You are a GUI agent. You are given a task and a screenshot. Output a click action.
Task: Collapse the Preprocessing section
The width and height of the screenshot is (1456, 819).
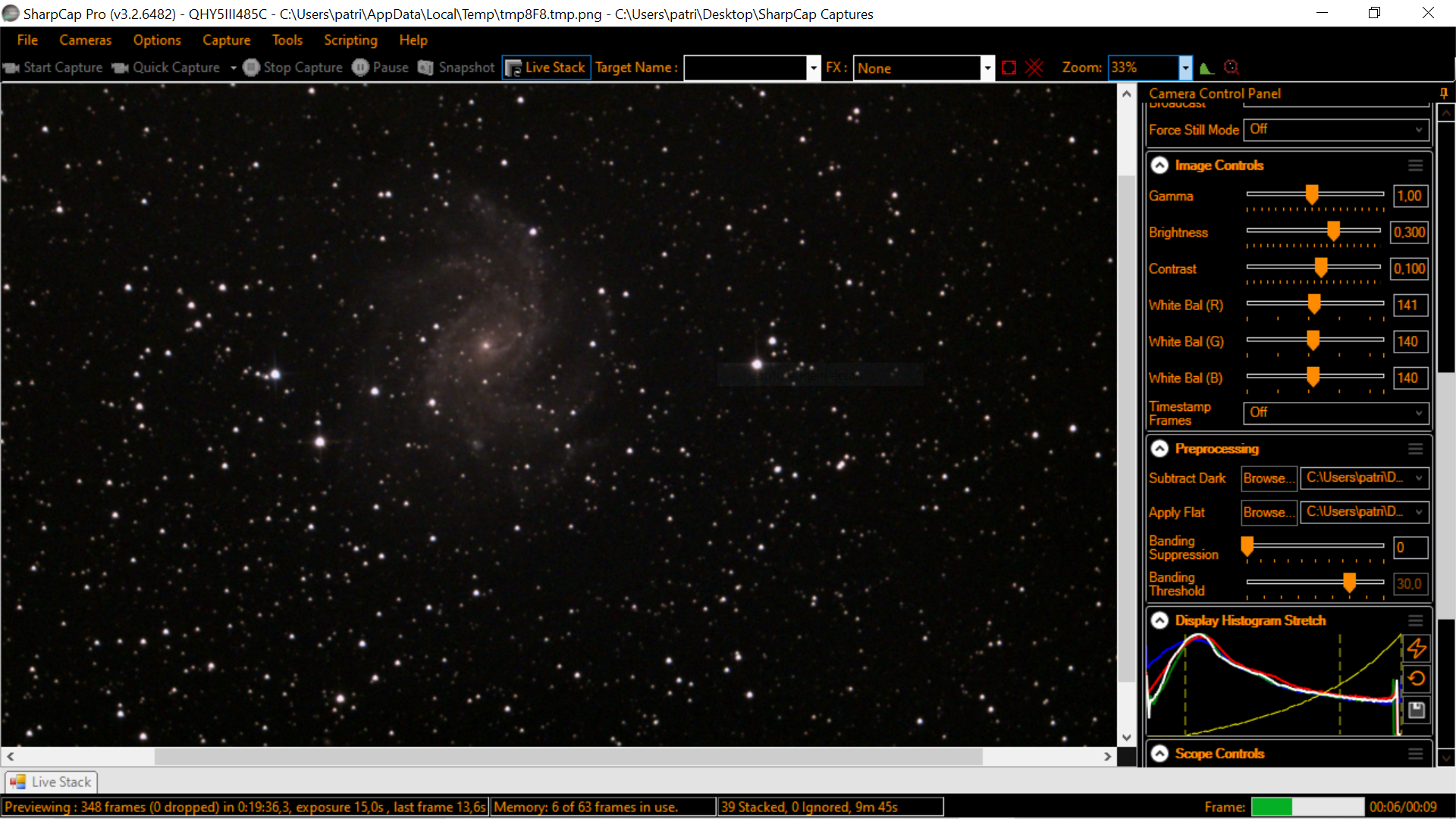pos(1159,449)
